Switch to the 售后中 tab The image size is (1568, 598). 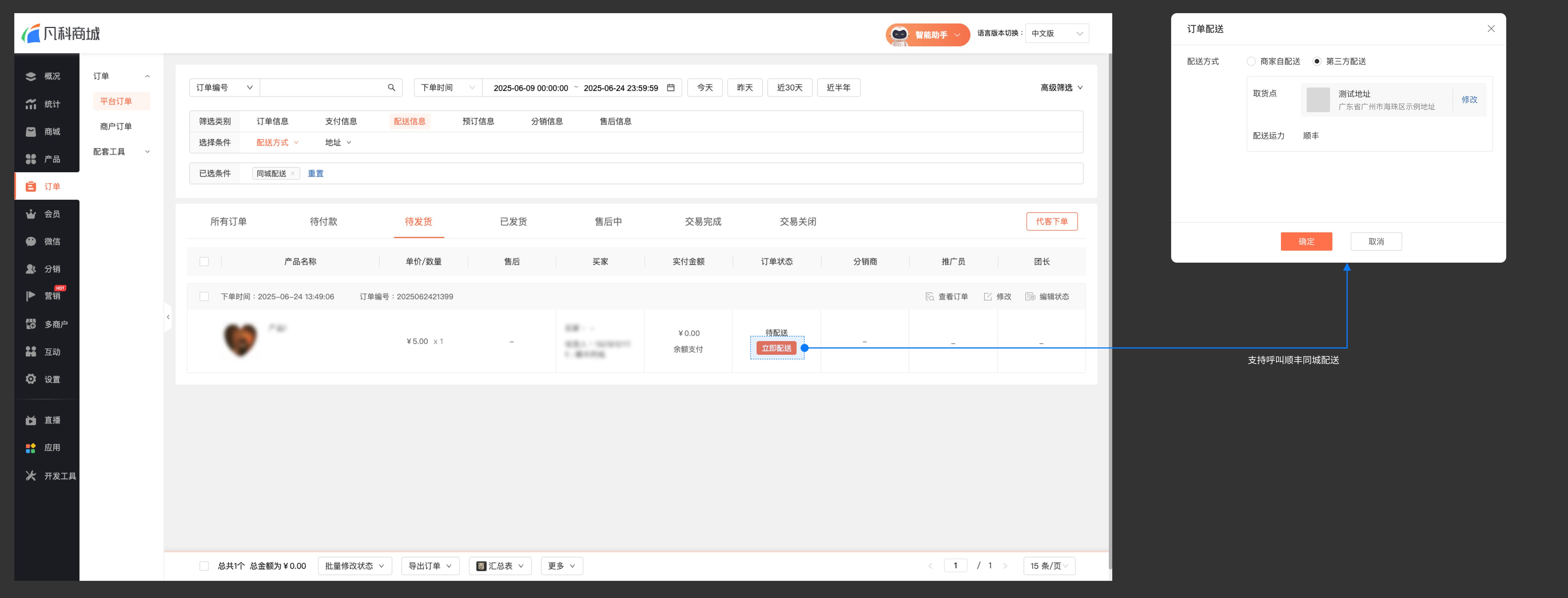point(608,222)
